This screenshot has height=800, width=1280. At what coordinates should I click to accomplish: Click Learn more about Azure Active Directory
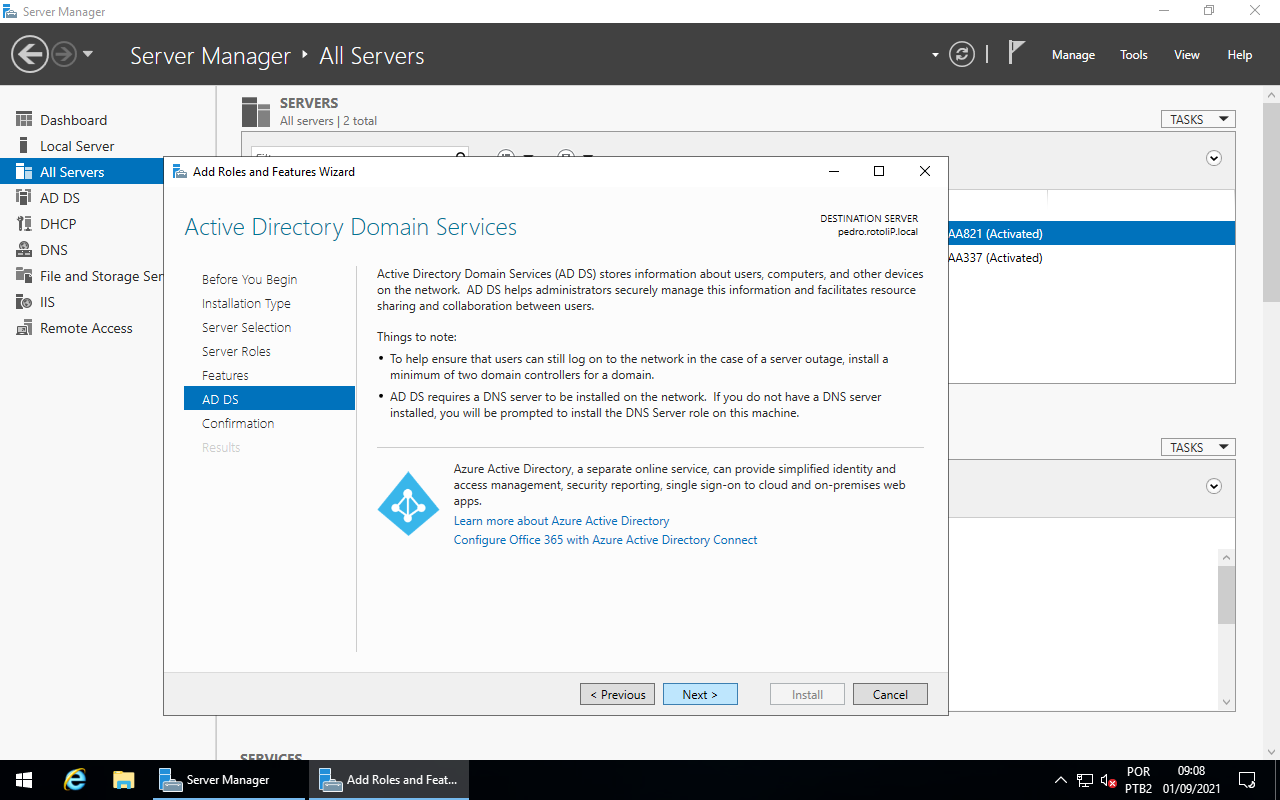(561, 521)
